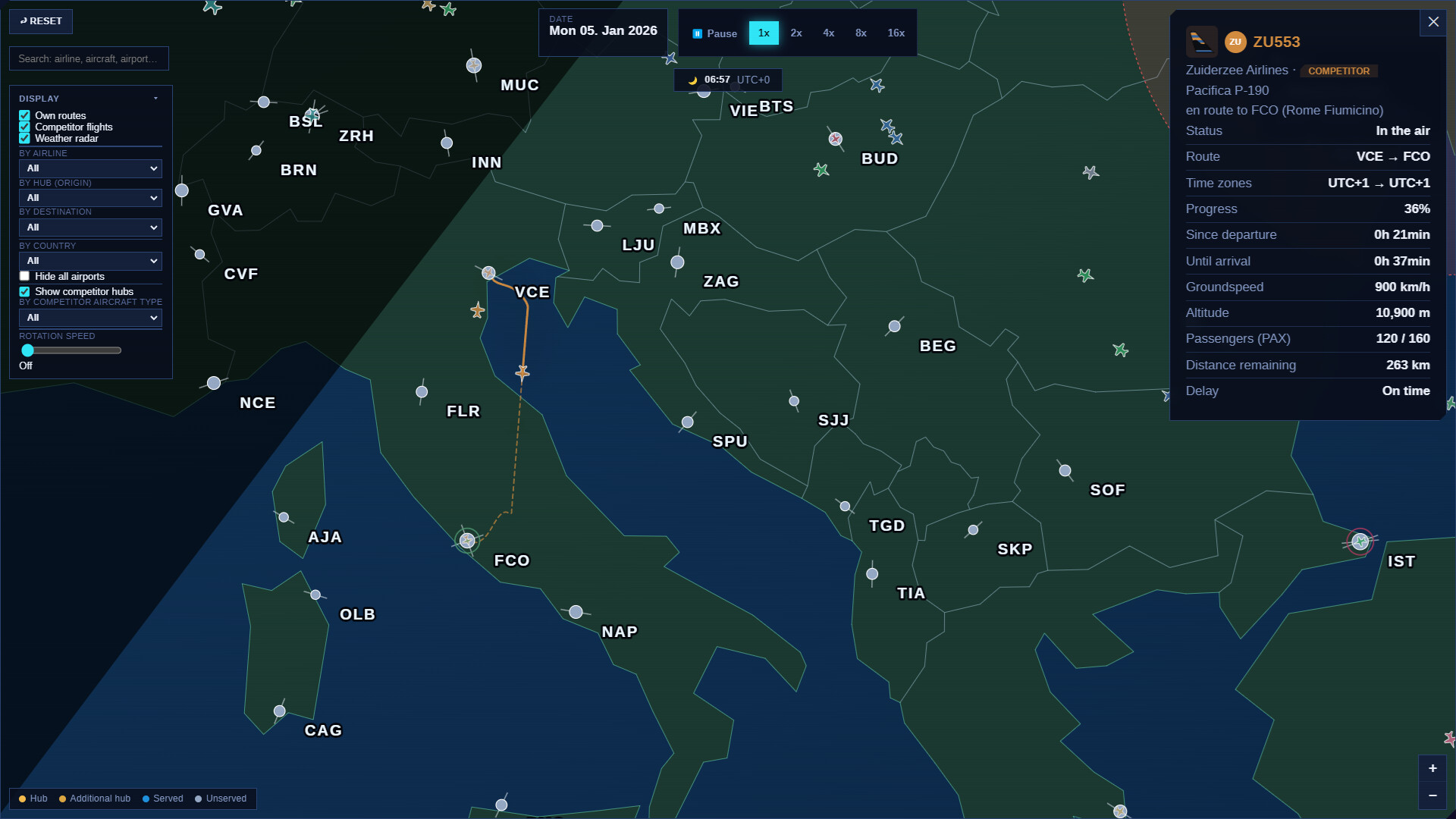Disable the Competitor flights checkbox

tap(24, 127)
